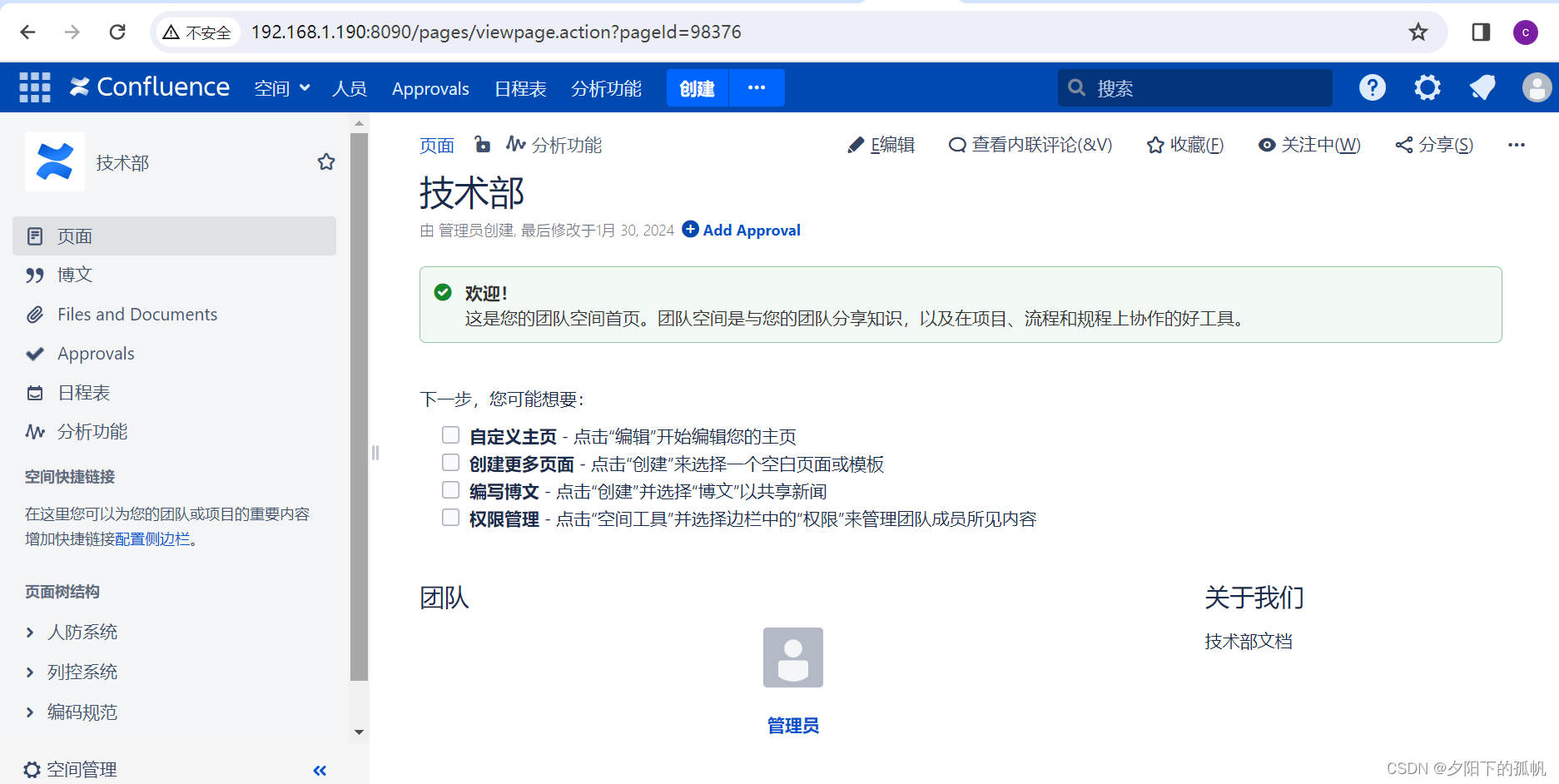Image resolution: width=1559 pixels, height=784 pixels.
Task: Click the 技术部 space logo
Action: point(55,161)
